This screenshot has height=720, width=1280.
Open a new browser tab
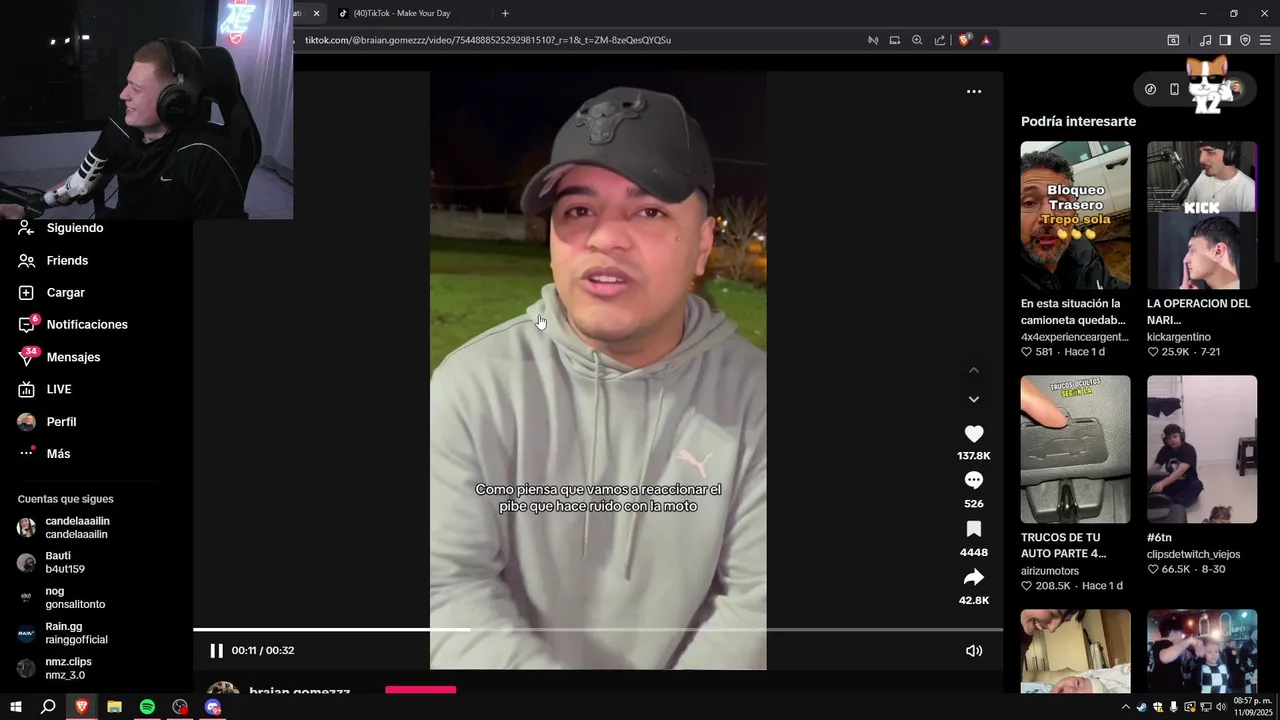point(505,13)
